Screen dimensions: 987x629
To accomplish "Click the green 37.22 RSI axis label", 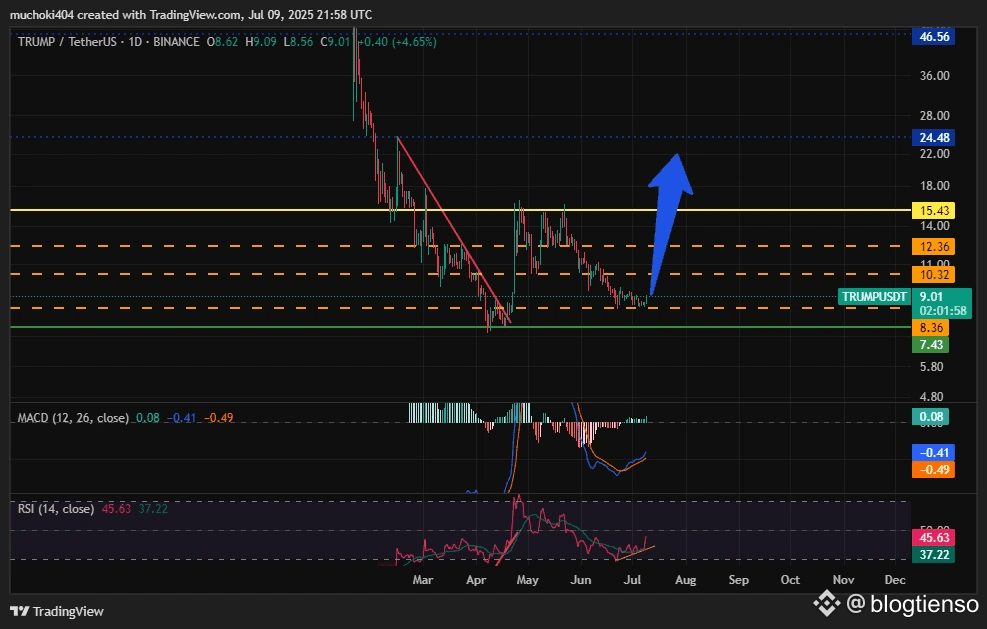I will [x=933, y=555].
